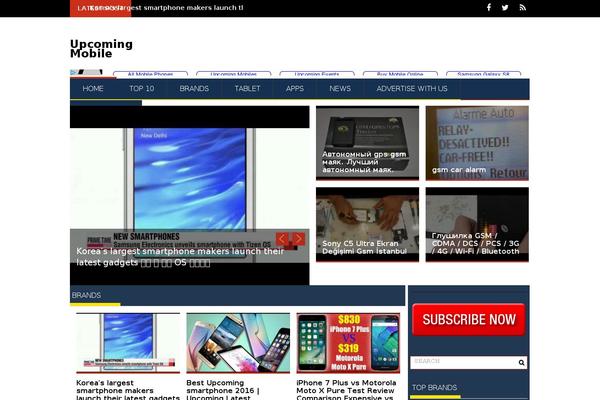Click the Upcoming Mobiles ad link

pos(233,73)
